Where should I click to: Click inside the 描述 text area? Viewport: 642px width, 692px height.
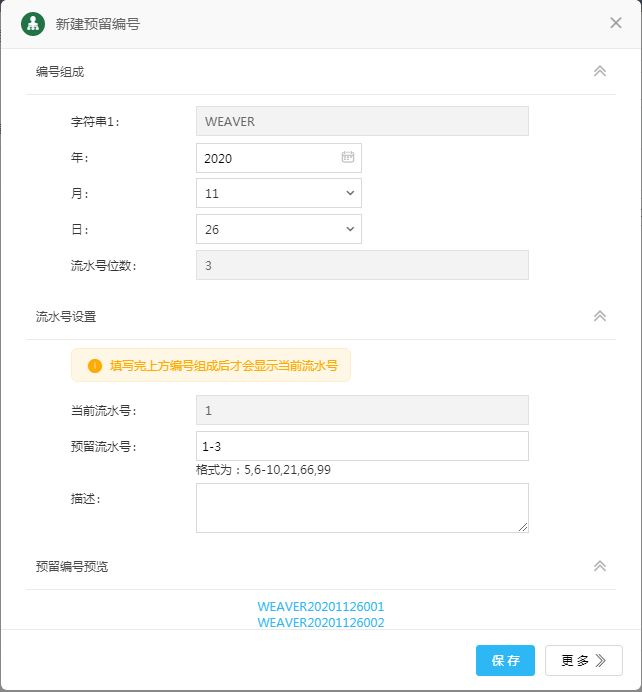point(361,507)
